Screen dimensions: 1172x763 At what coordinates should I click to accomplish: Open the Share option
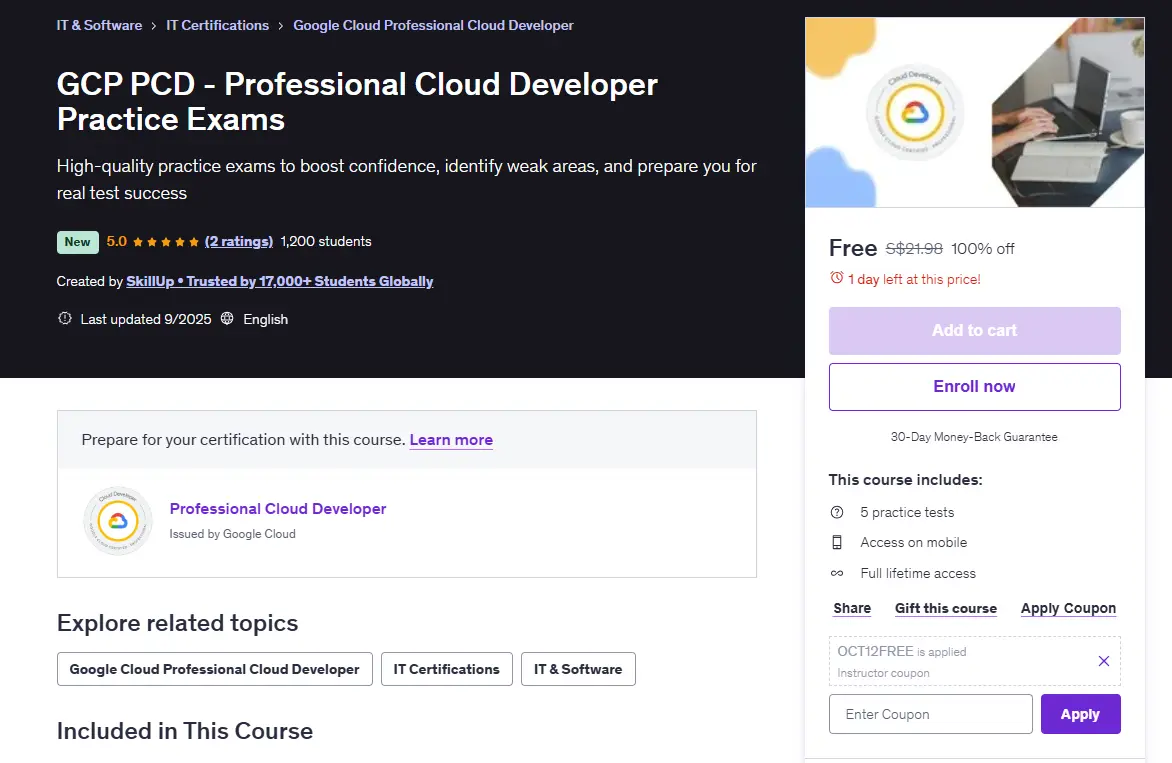(x=852, y=608)
